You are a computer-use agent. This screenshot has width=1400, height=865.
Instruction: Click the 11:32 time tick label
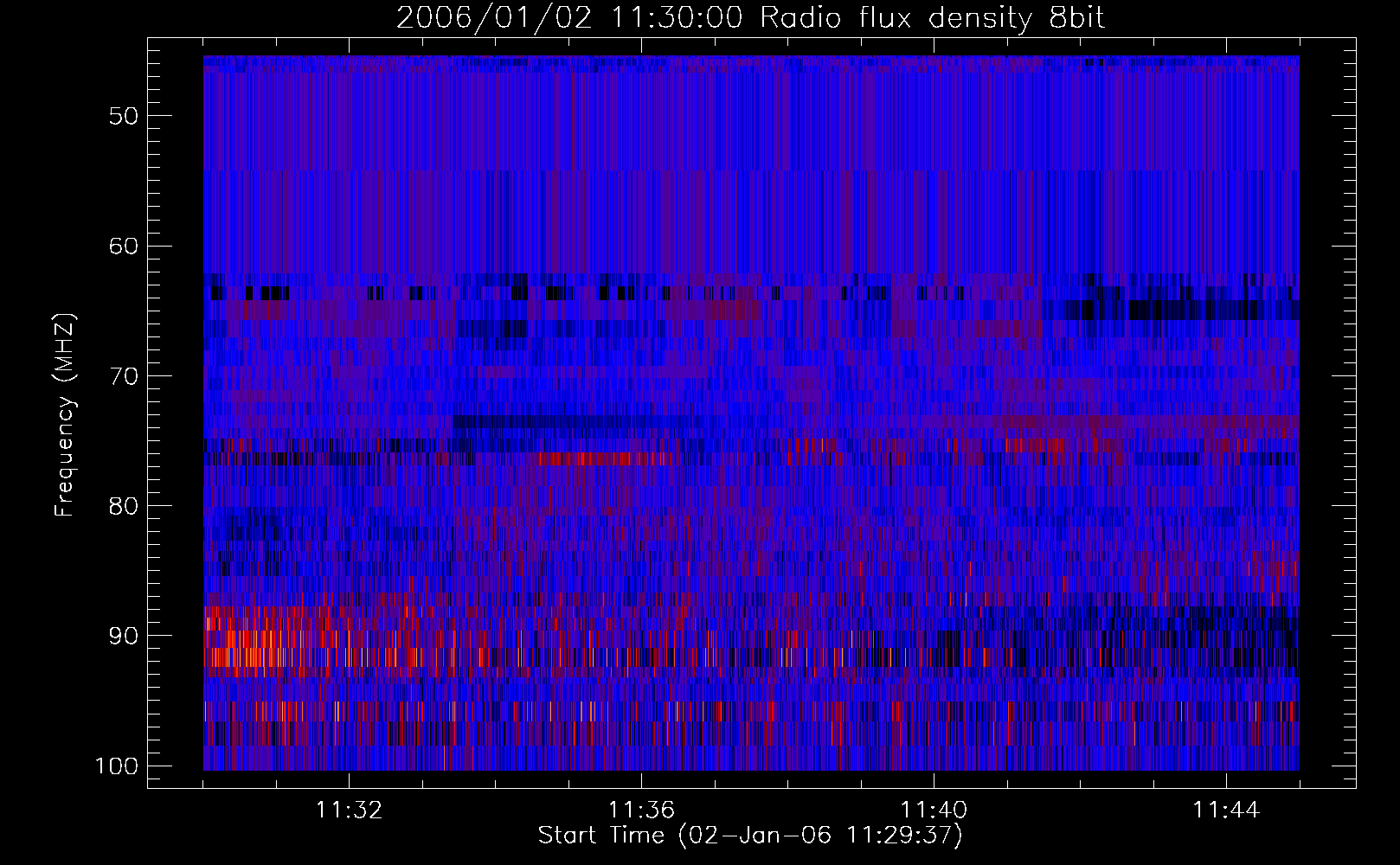[x=349, y=811]
